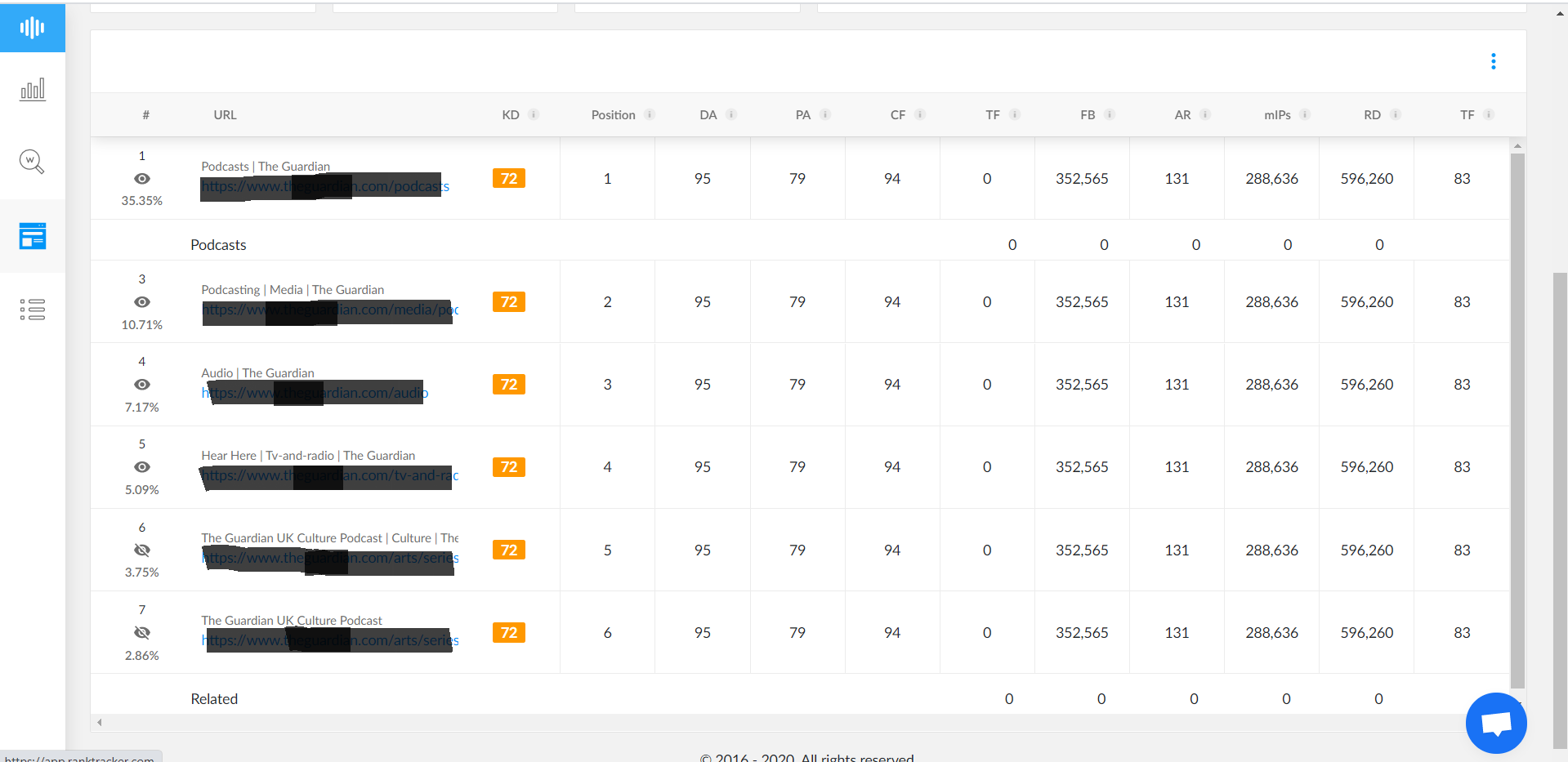
Task: Click the table's vertical scrollbar
Action: (1517, 408)
